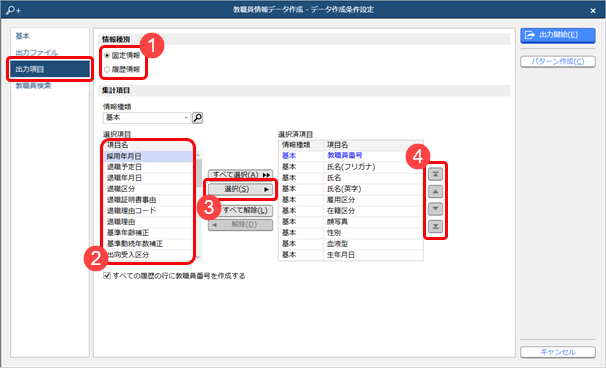Select 基準勤続年数補正 in the 選択項目 list
606x368 pixels.
click(149, 244)
